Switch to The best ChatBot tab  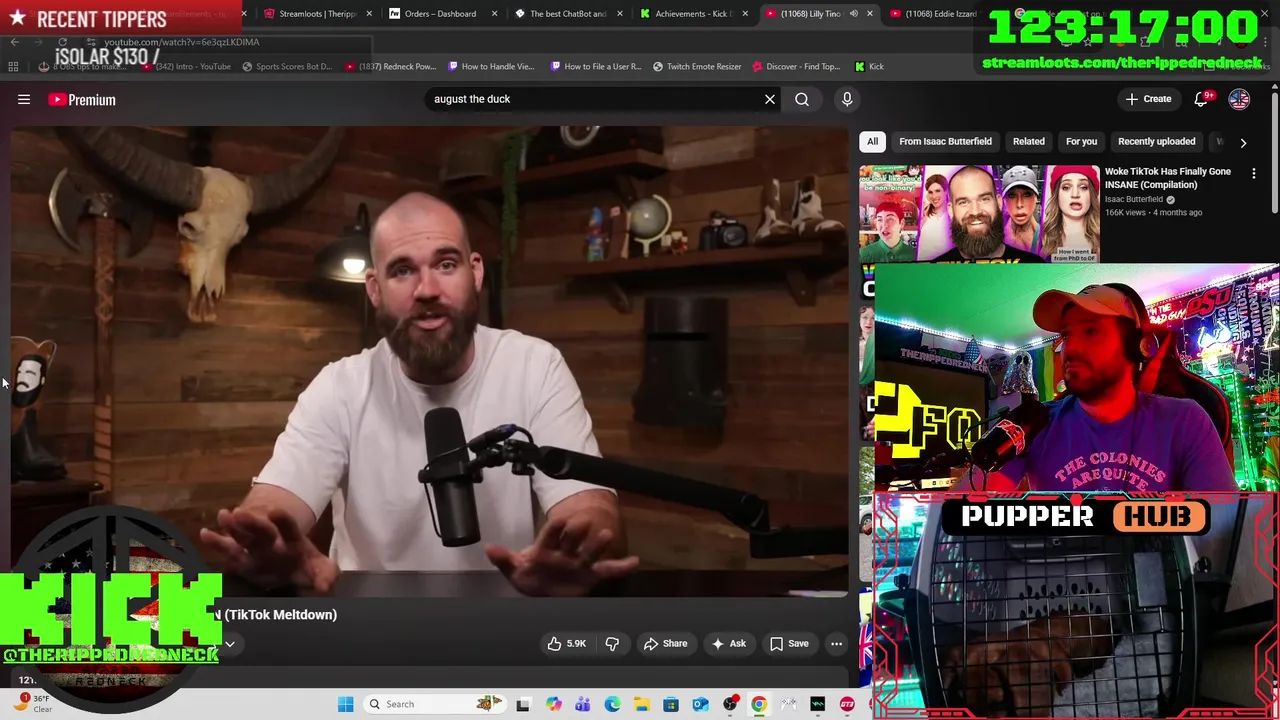566,14
